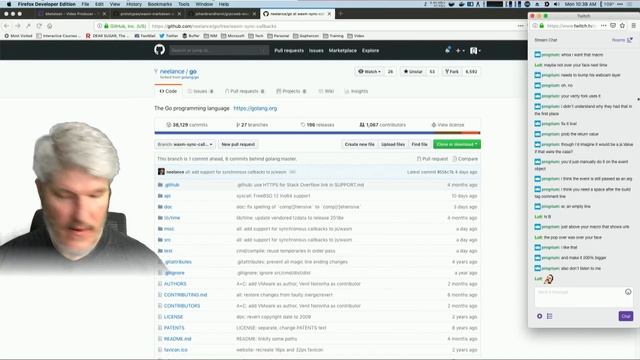
Task: Focus the GitHub search field
Action: [x=219, y=51]
